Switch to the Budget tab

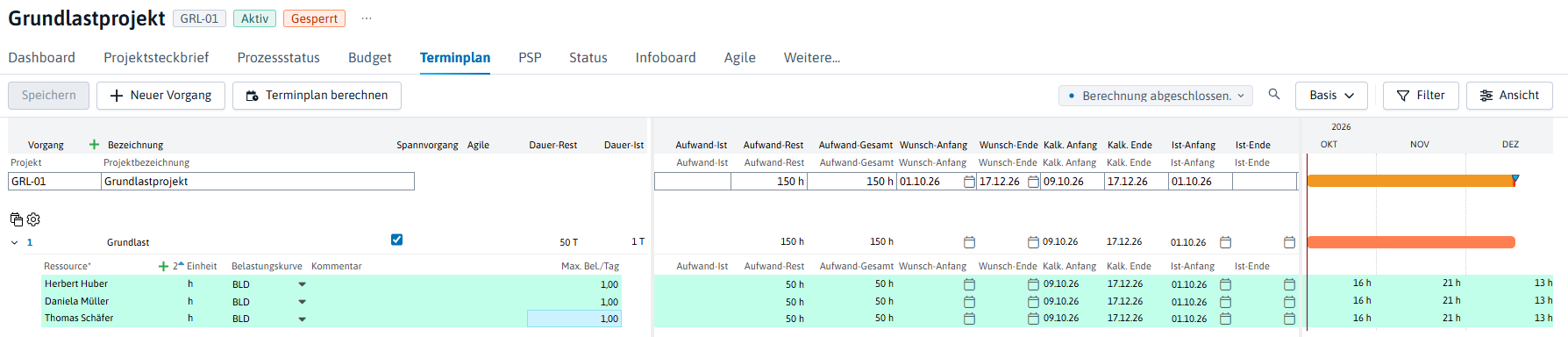[x=370, y=58]
